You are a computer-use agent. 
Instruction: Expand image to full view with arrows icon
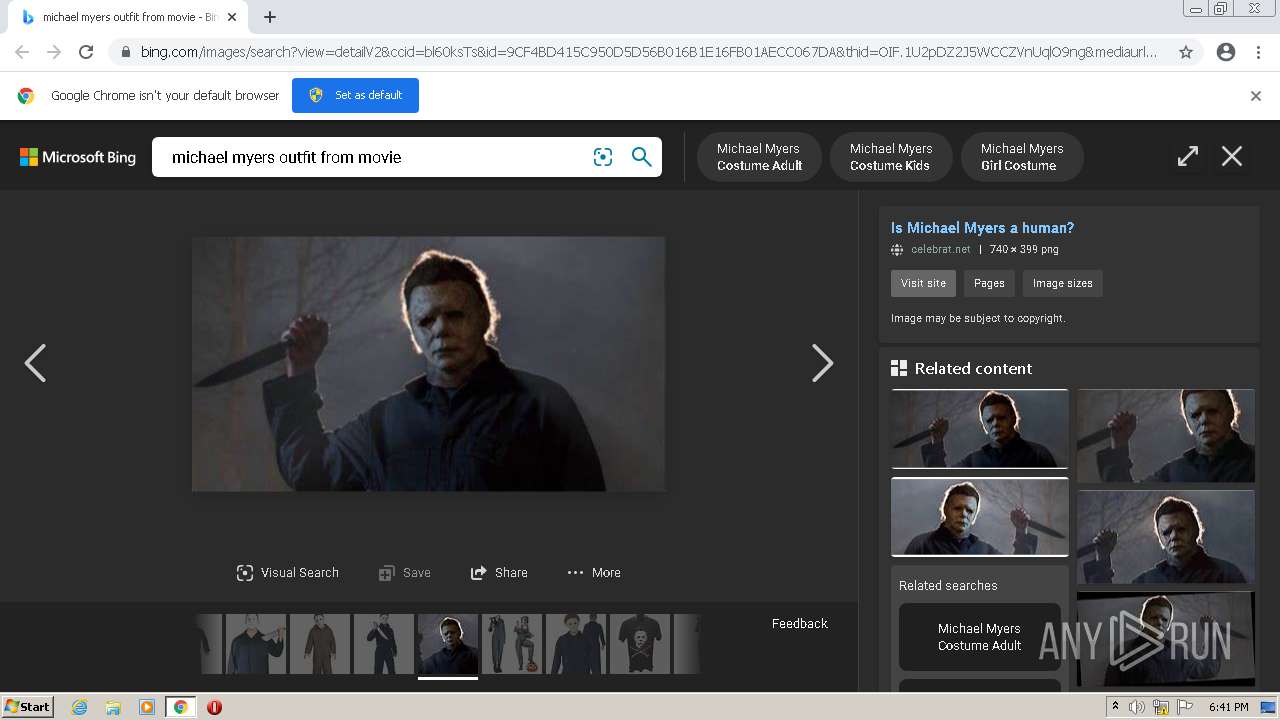click(1187, 157)
